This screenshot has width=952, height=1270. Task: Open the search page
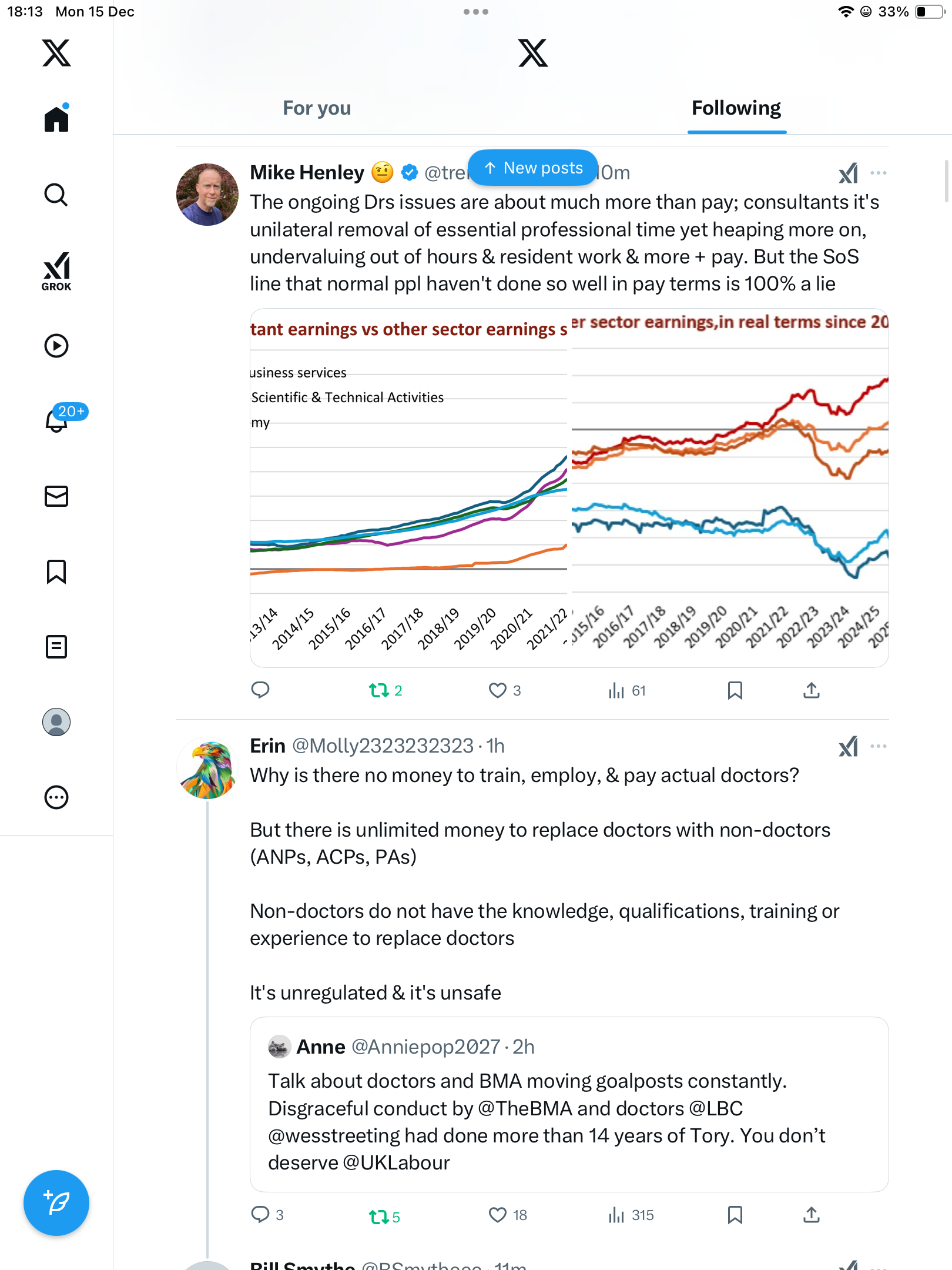pos(56,195)
